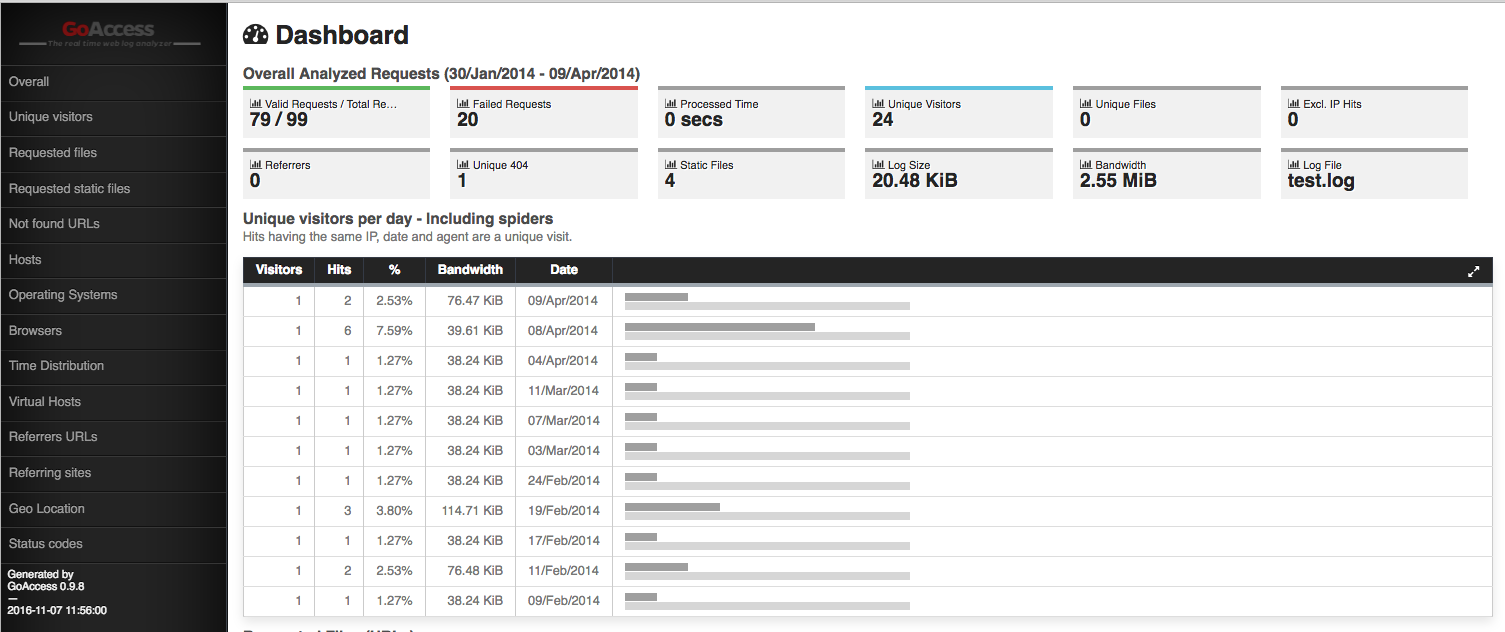Click the 7.59% percentage cell
The width and height of the screenshot is (1505, 632).
[394, 331]
